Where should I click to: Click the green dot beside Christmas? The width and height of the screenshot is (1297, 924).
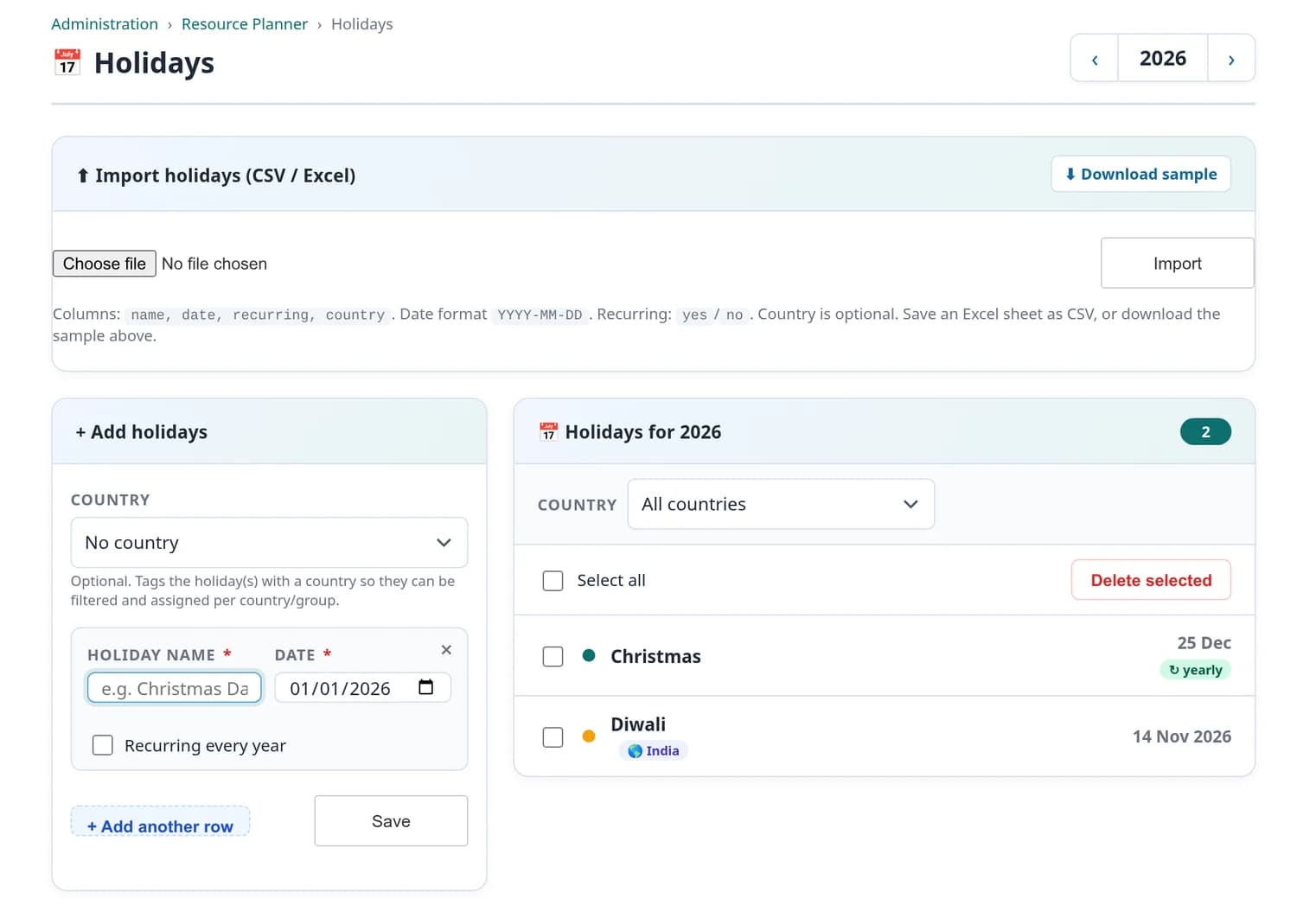click(x=589, y=655)
